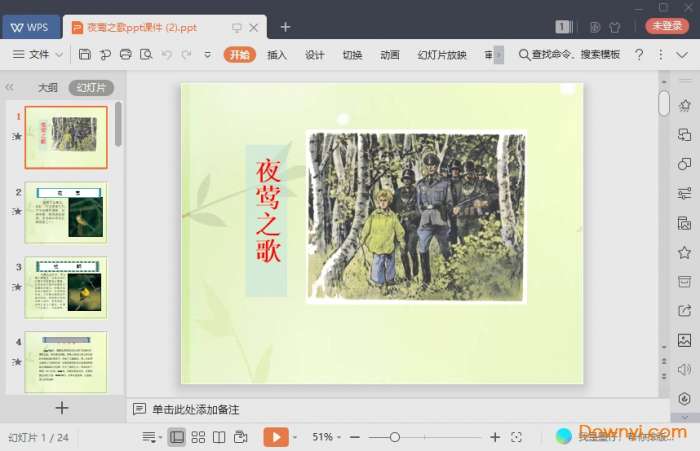Open the favorites star outline in right sidebar
This screenshot has height=451, width=700.
click(684, 253)
